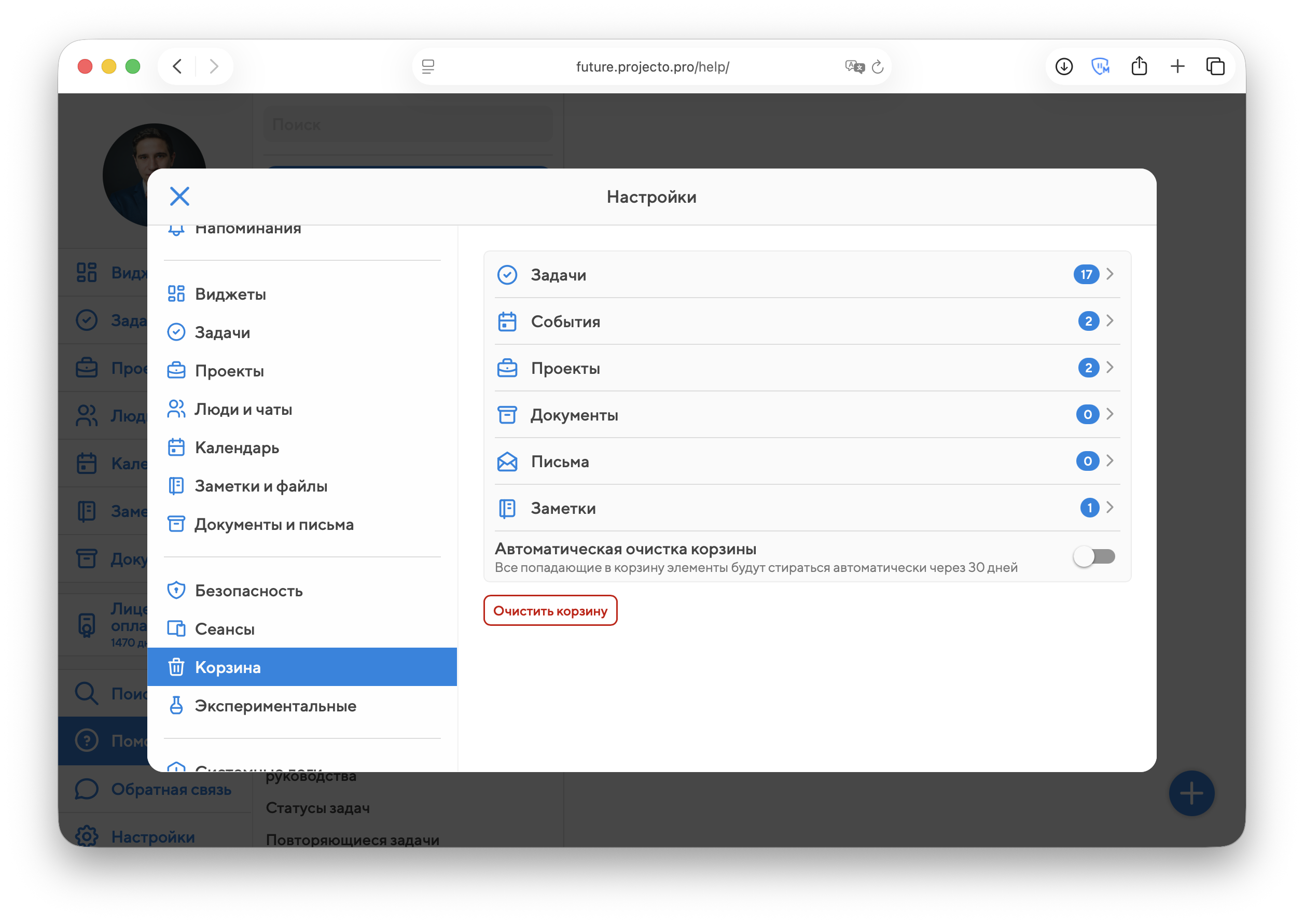Click the browser address bar
This screenshot has width=1304, height=924.
(651, 67)
